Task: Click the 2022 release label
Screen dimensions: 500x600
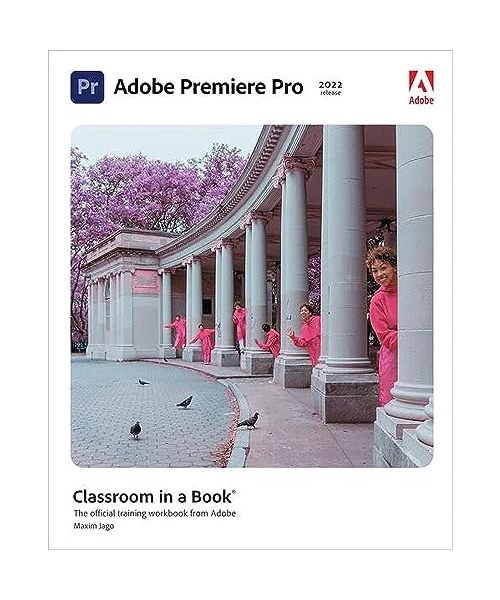Action: point(331,88)
